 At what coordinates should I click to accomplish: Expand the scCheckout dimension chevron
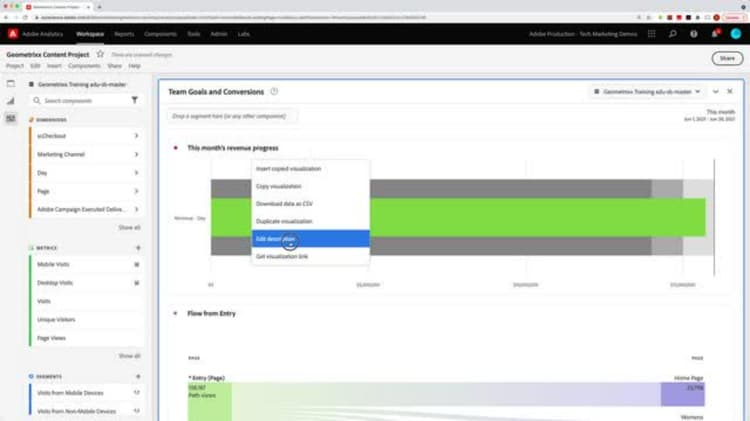[x=136, y=136]
